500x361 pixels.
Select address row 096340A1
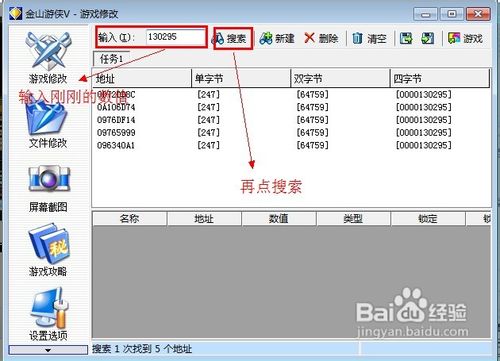click(x=116, y=145)
